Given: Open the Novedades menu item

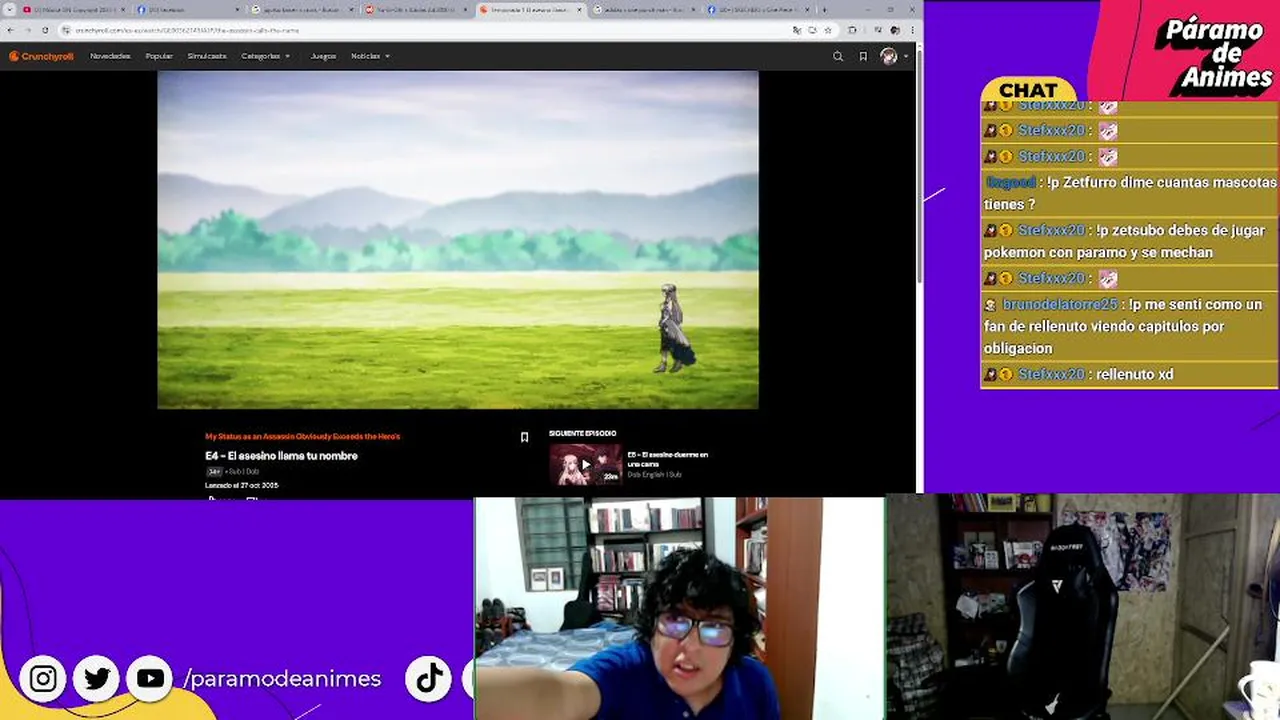Looking at the screenshot, I should click(110, 56).
